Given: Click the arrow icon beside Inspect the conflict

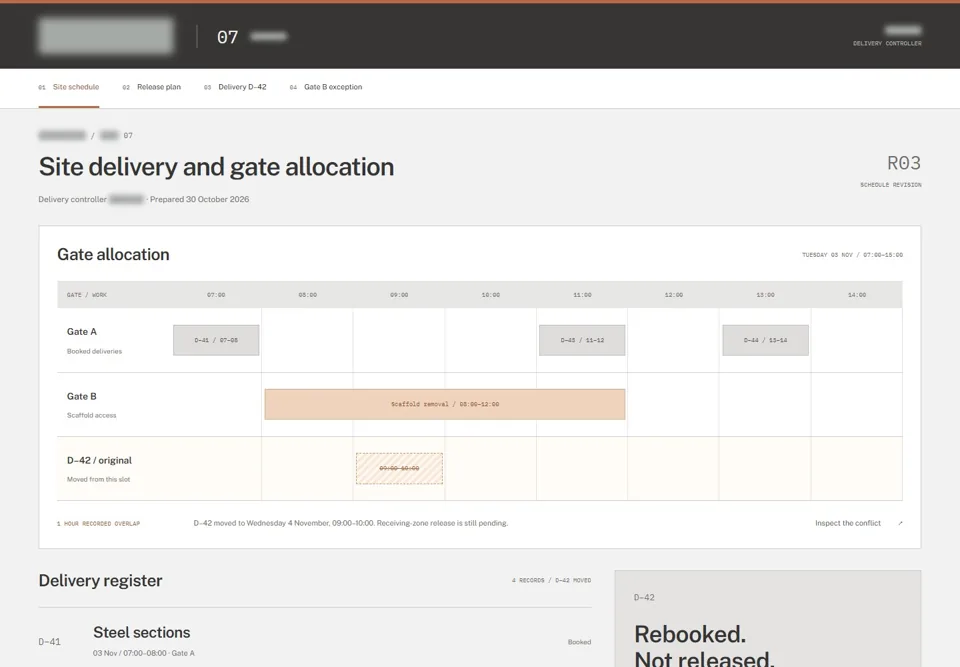Looking at the screenshot, I should click(900, 523).
